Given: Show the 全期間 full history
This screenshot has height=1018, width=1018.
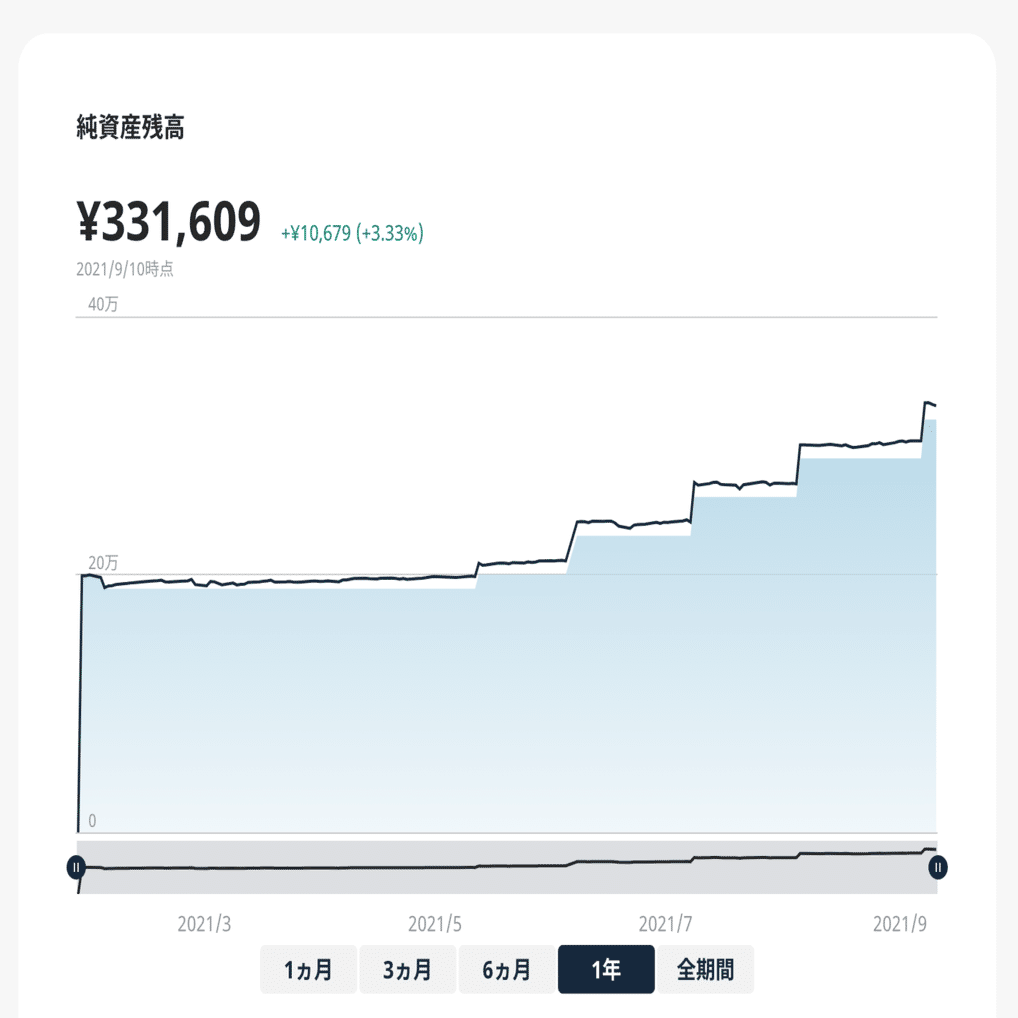Looking at the screenshot, I should click(705, 969).
